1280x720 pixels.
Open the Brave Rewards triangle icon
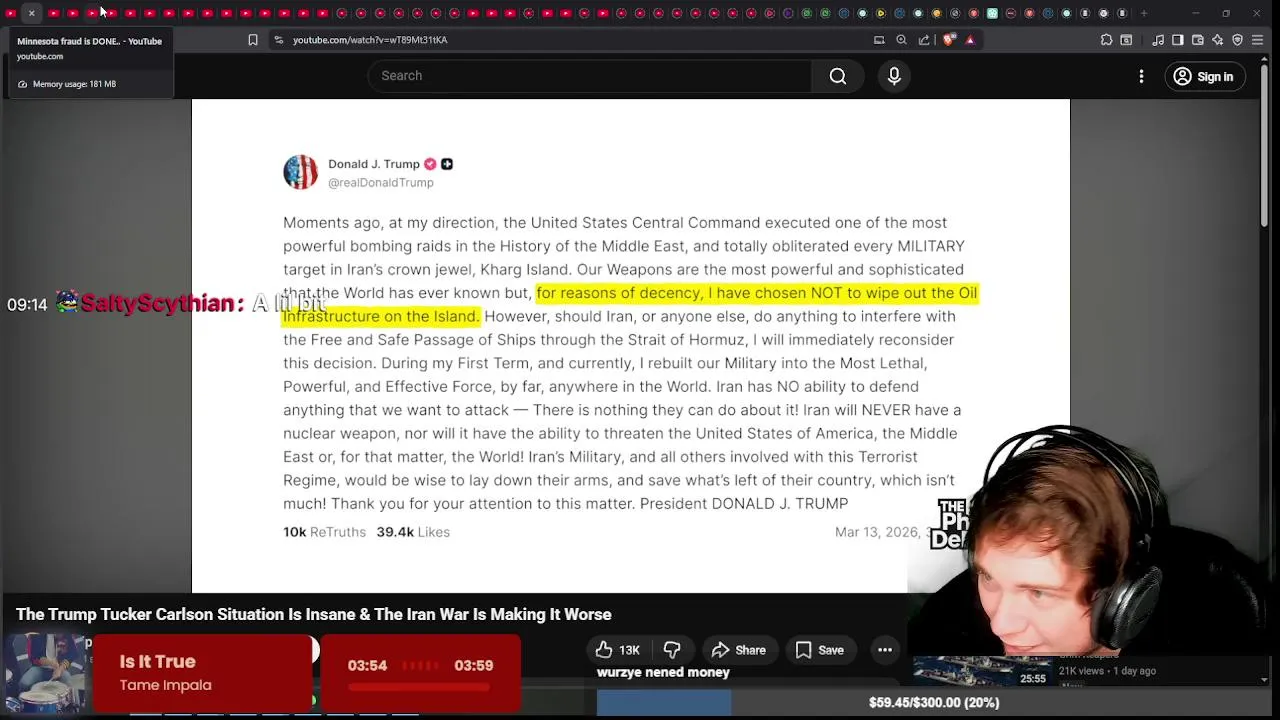tap(970, 40)
